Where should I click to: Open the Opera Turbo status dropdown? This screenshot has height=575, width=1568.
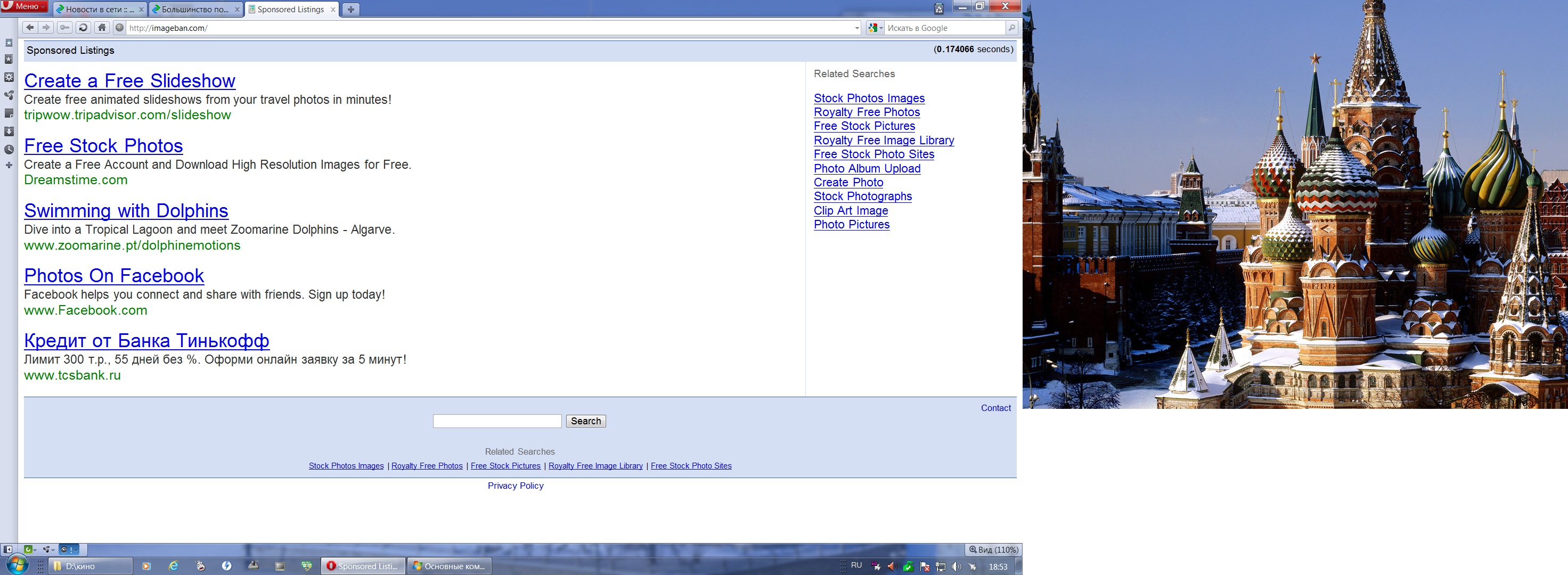tap(69, 549)
